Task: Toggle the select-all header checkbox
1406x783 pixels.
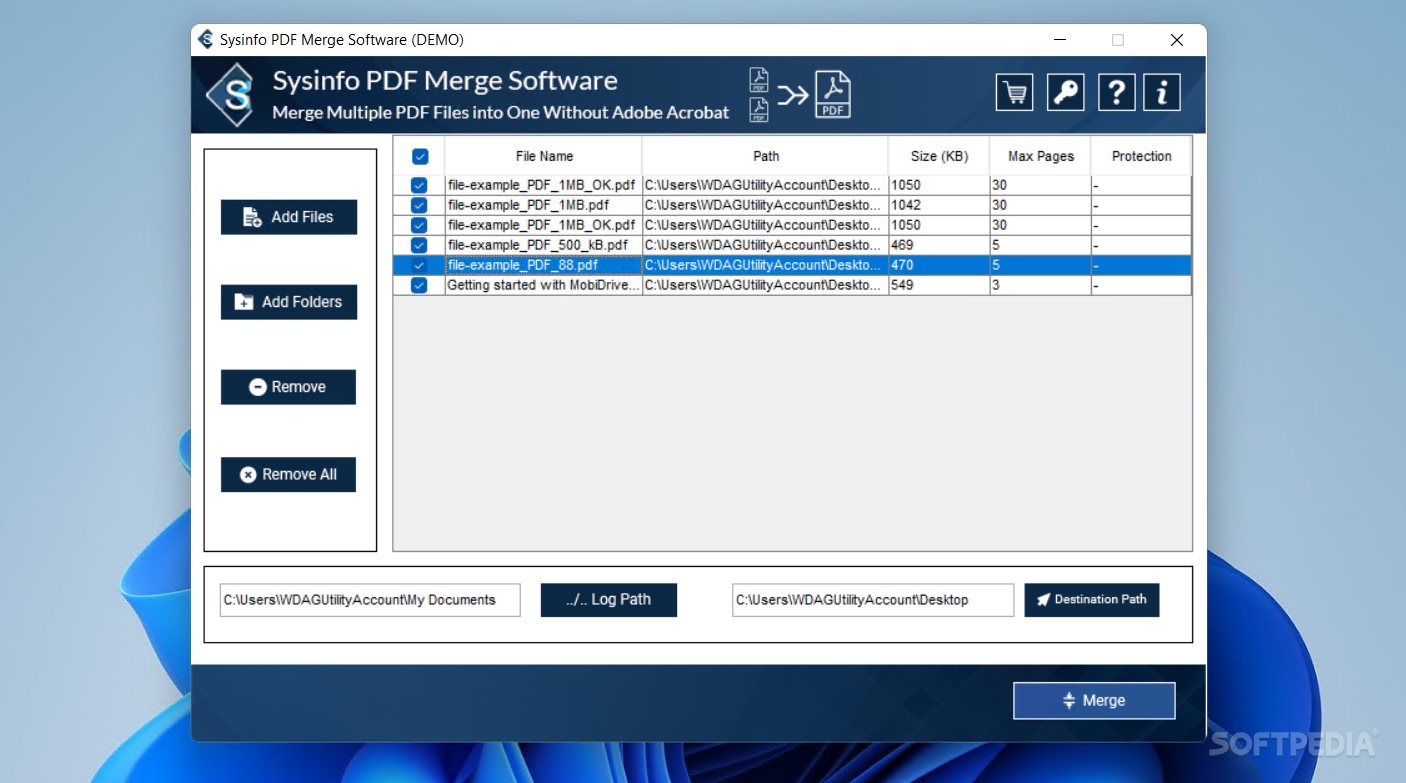Action: click(420, 156)
